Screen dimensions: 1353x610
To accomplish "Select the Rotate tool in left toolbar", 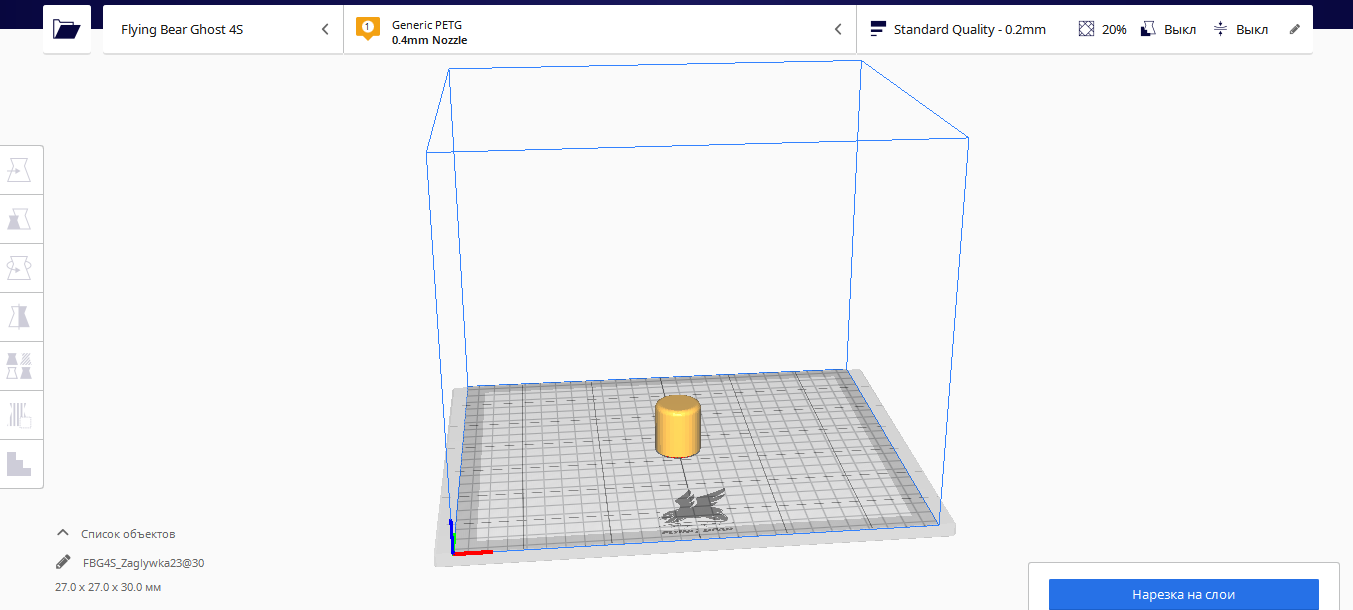I will [21, 268].
